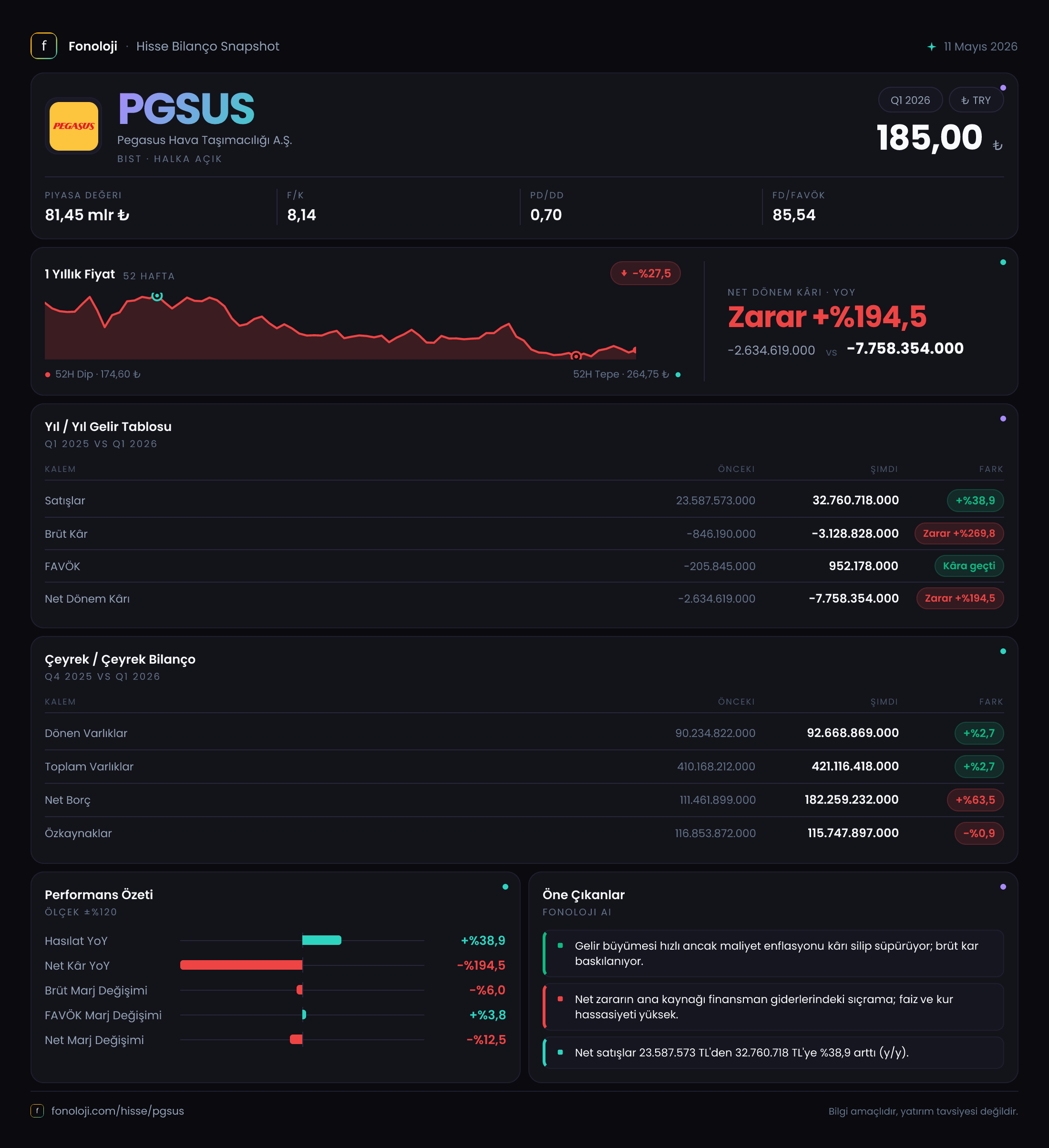Click the Kâra geçti badge
The image size is (1049, 1148).
point(969,566)
